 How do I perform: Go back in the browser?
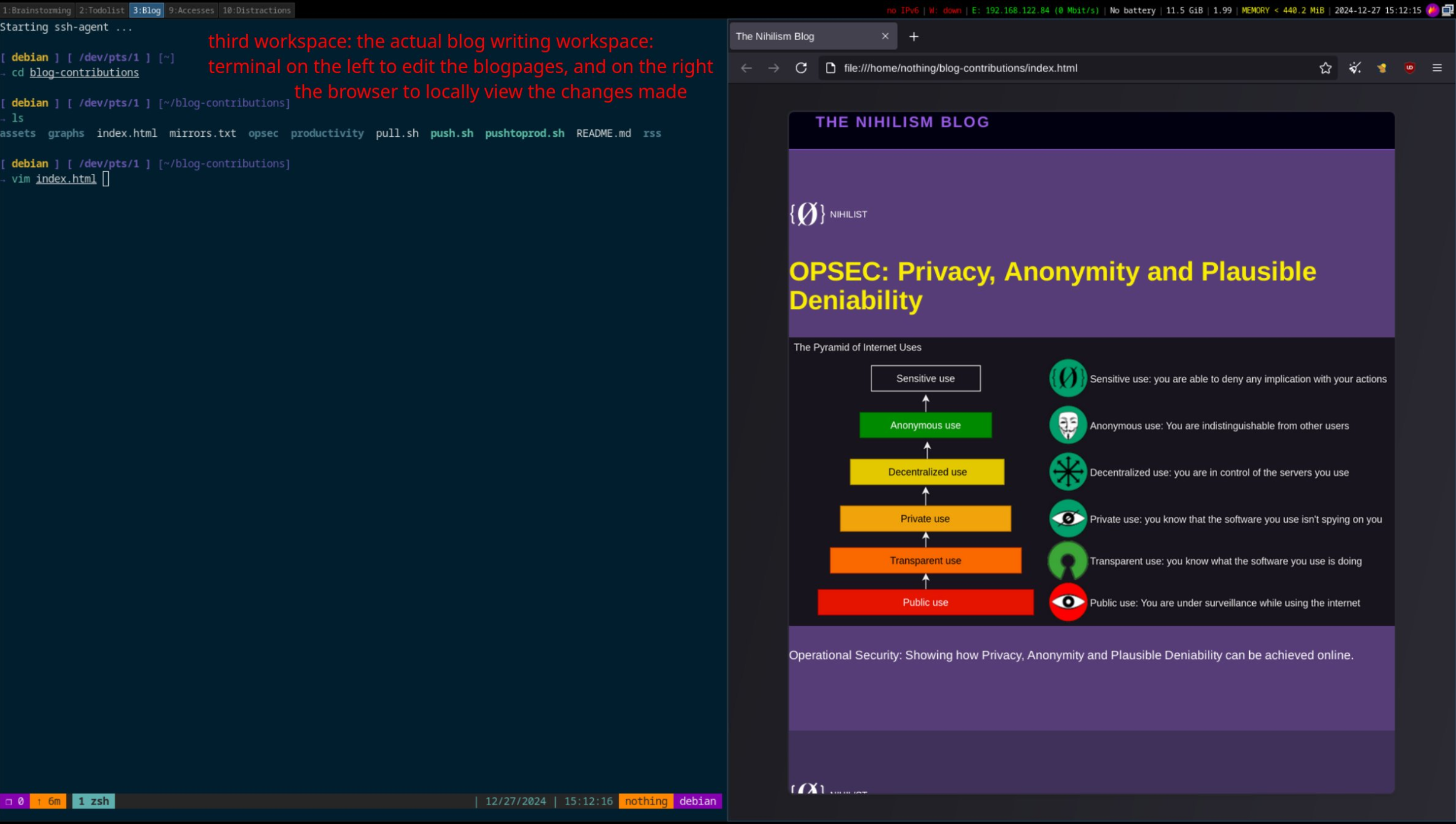pyautogui.click(x=746, y=68)
